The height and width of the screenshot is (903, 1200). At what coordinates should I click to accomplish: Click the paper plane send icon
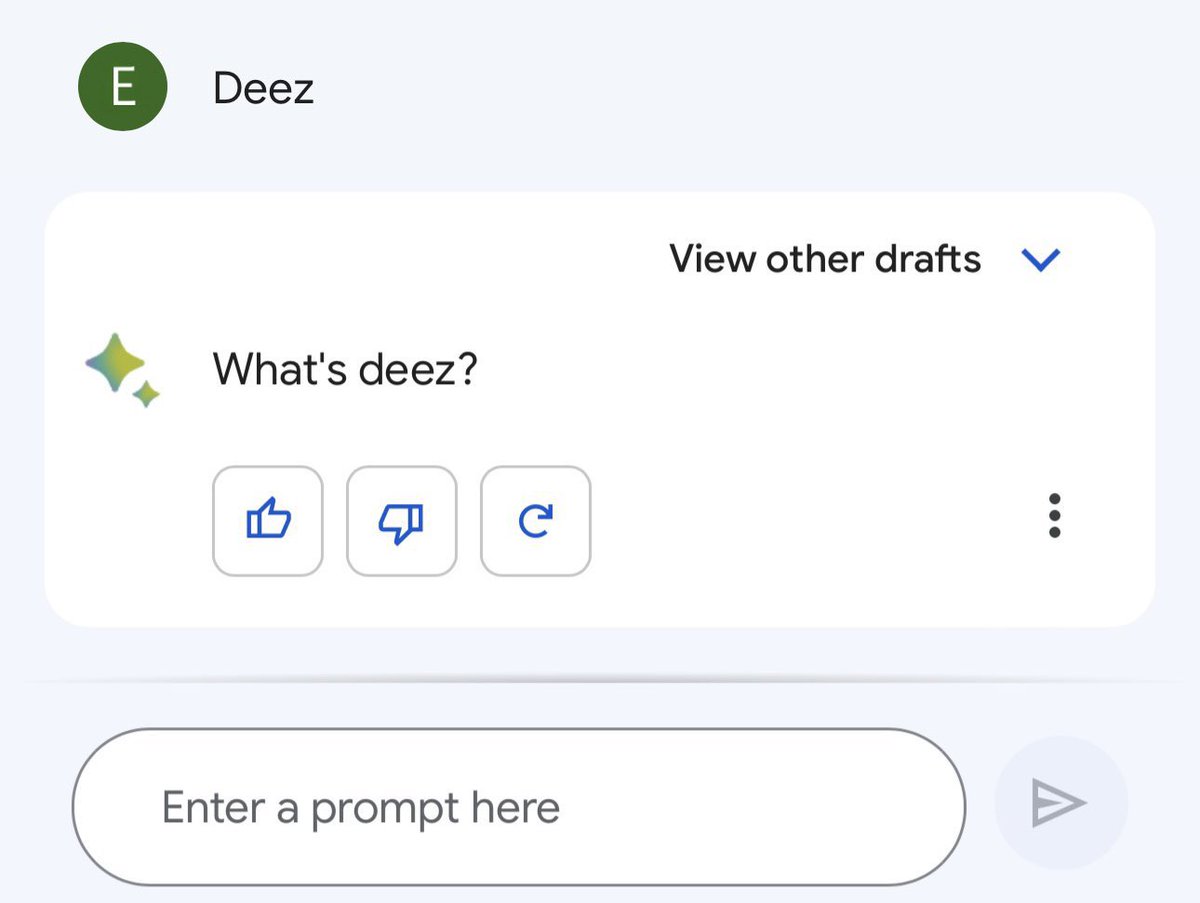[x=1060, y=803]
